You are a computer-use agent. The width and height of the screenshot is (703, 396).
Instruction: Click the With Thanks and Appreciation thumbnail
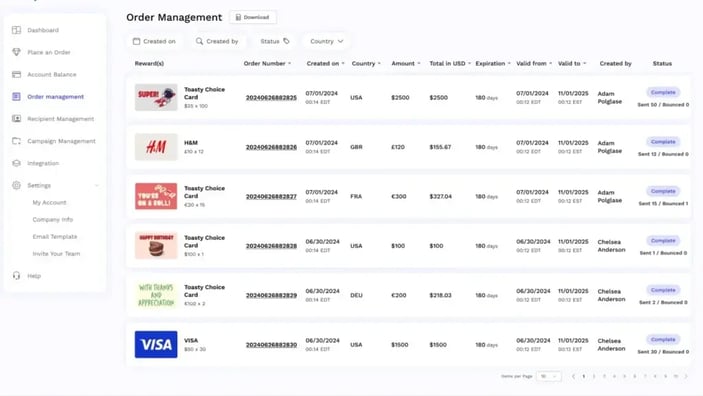(x=156, y=295)
